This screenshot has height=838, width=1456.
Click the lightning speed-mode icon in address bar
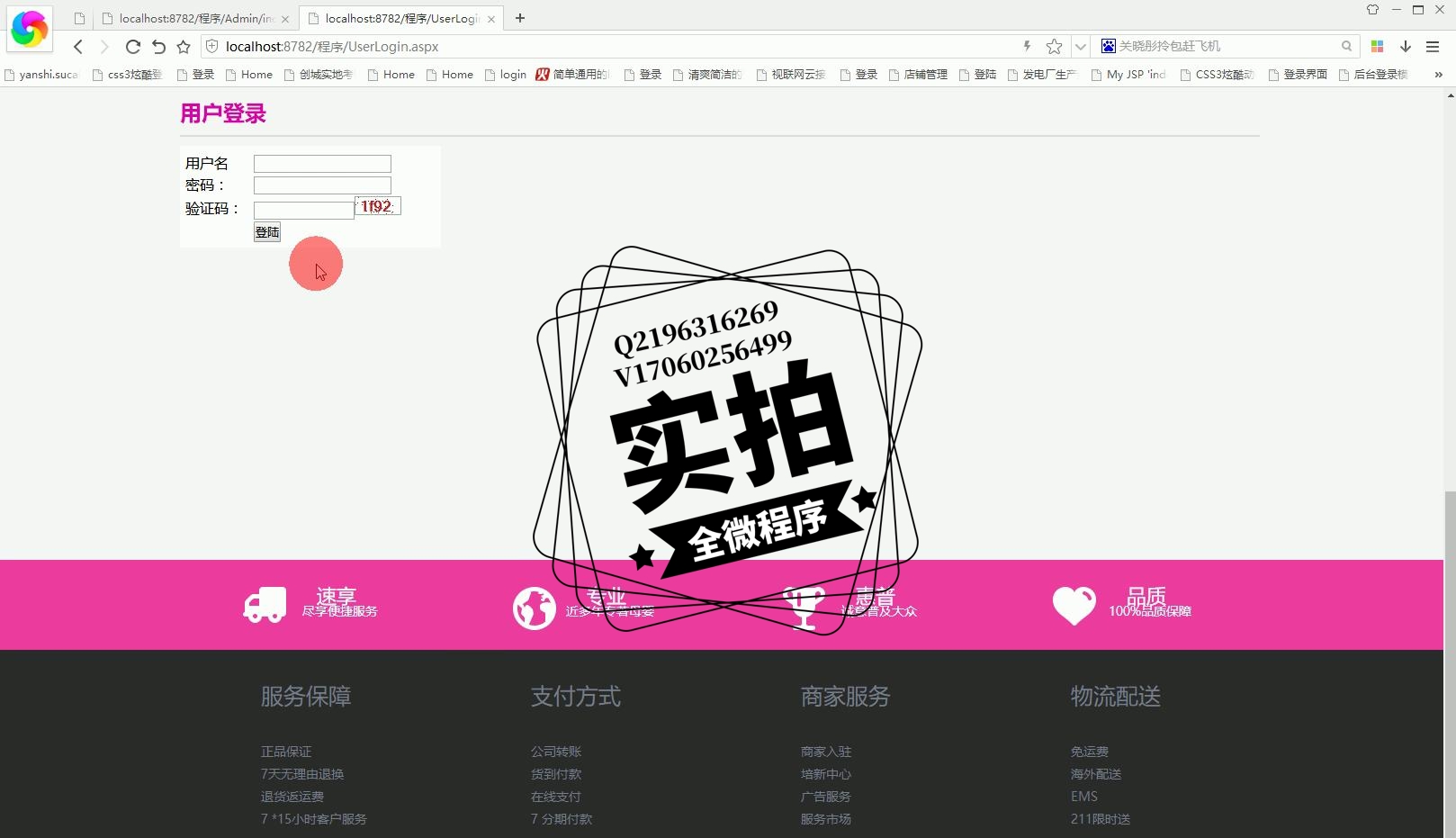(x=1027, y=46)
